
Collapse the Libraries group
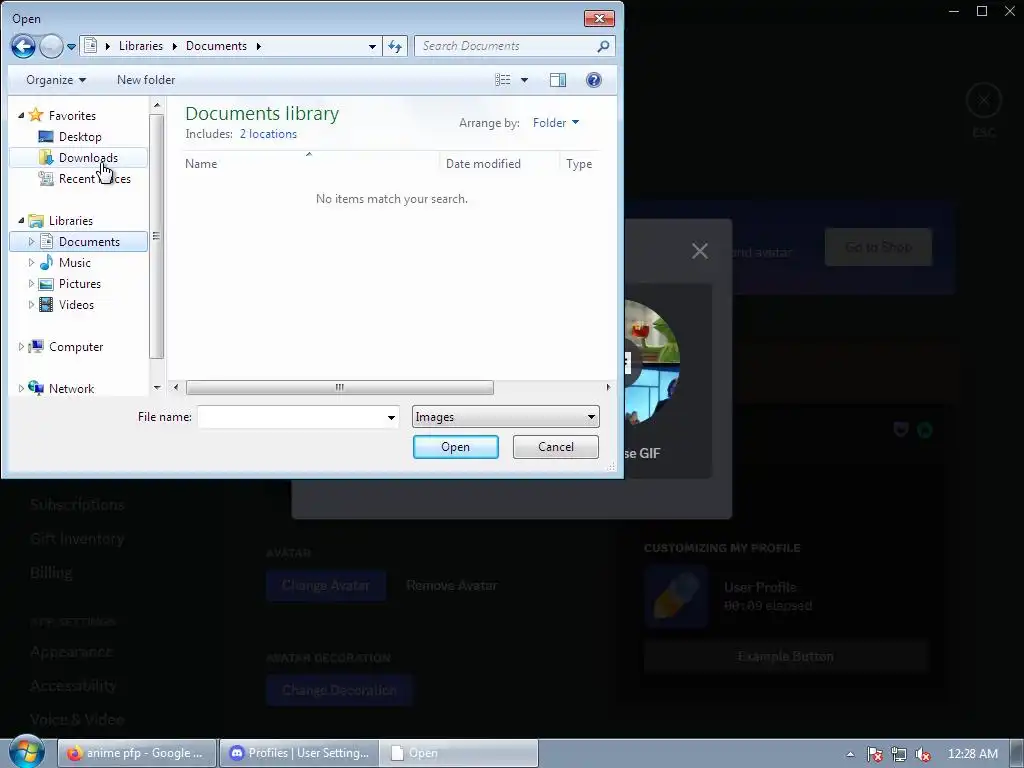[21, 221]
